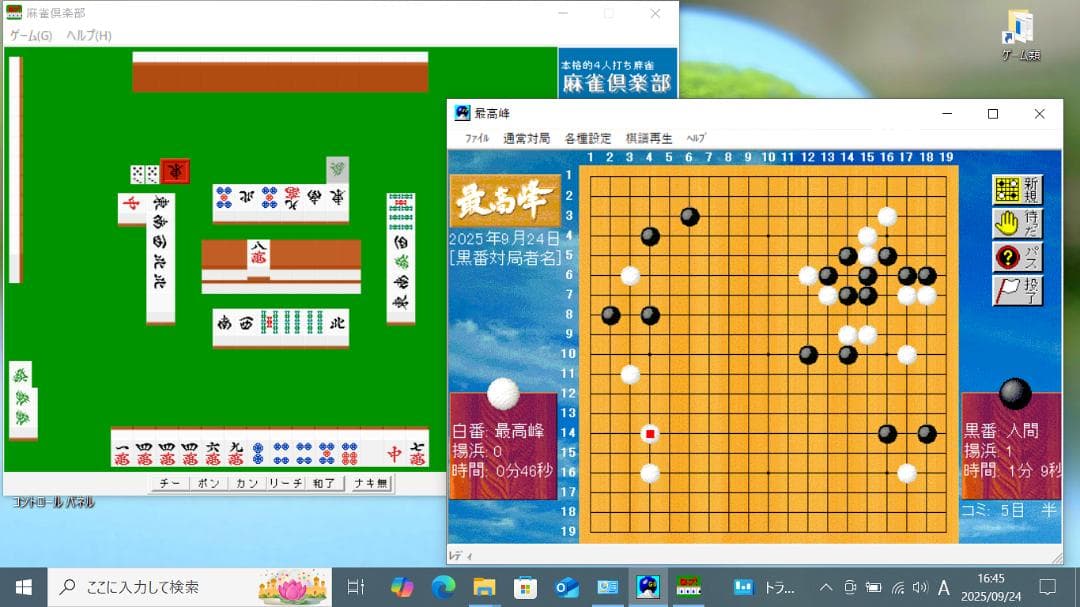Click the コントロール パネル desktop label
This screenshot has width=1080, height=607.
pyautogui.click(x=53, y=502)
